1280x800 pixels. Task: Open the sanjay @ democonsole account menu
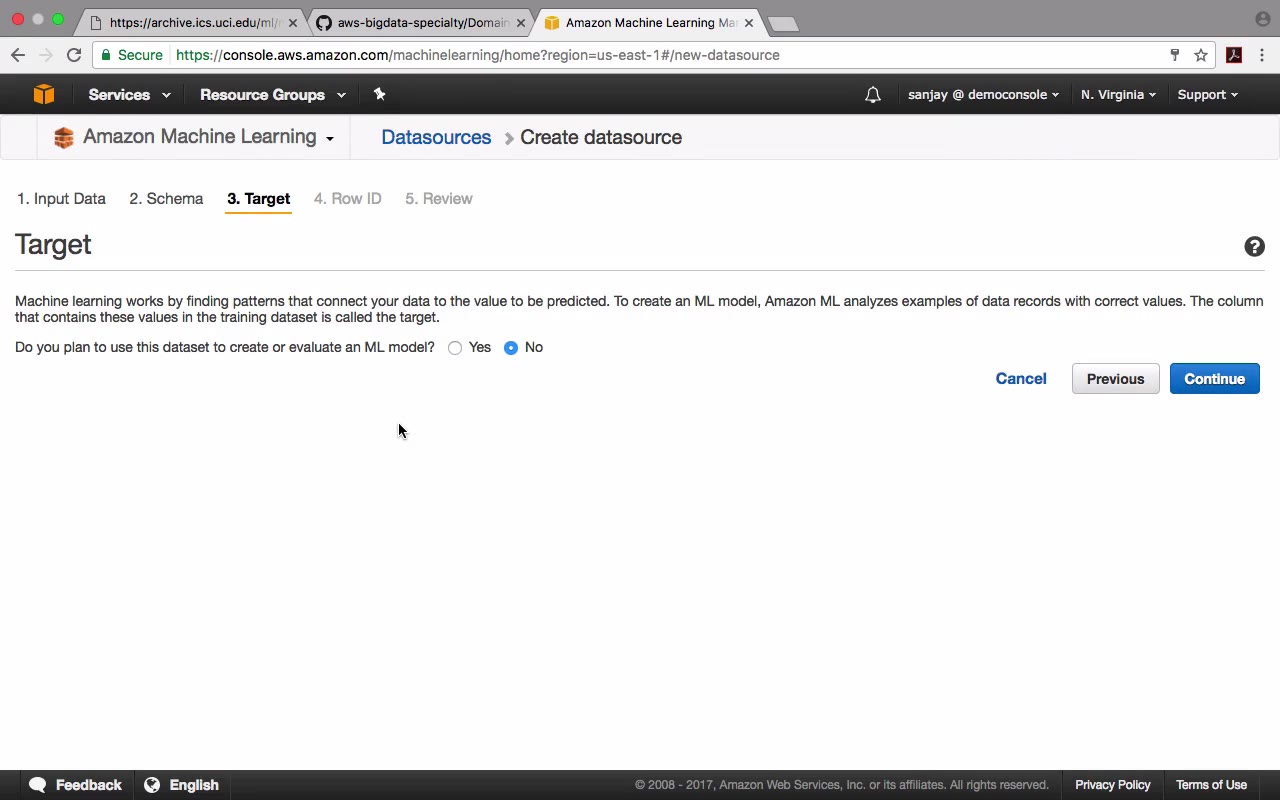pos(983,95)
